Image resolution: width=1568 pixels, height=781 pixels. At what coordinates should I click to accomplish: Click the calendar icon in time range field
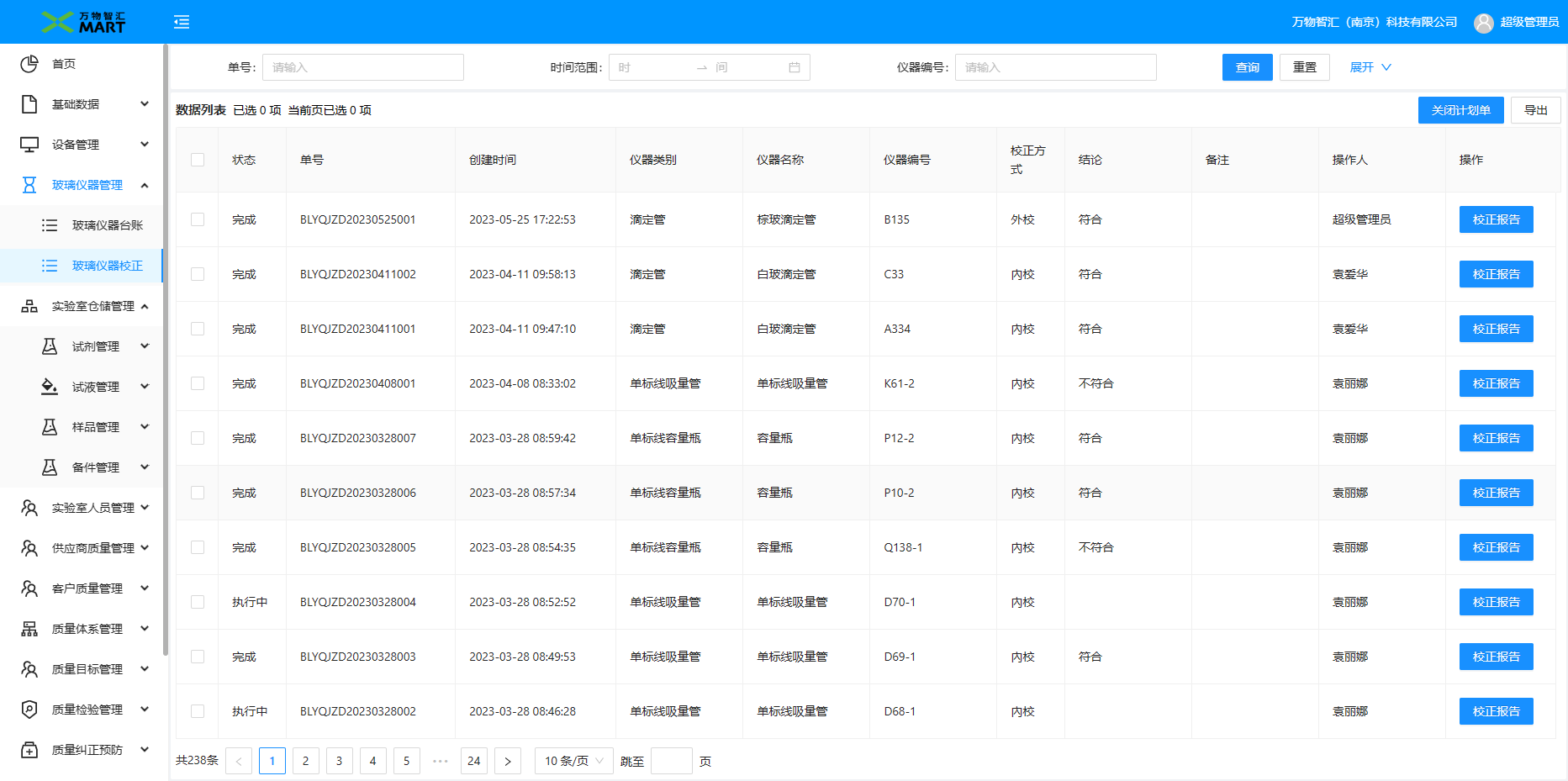click(x=794, y=67)
